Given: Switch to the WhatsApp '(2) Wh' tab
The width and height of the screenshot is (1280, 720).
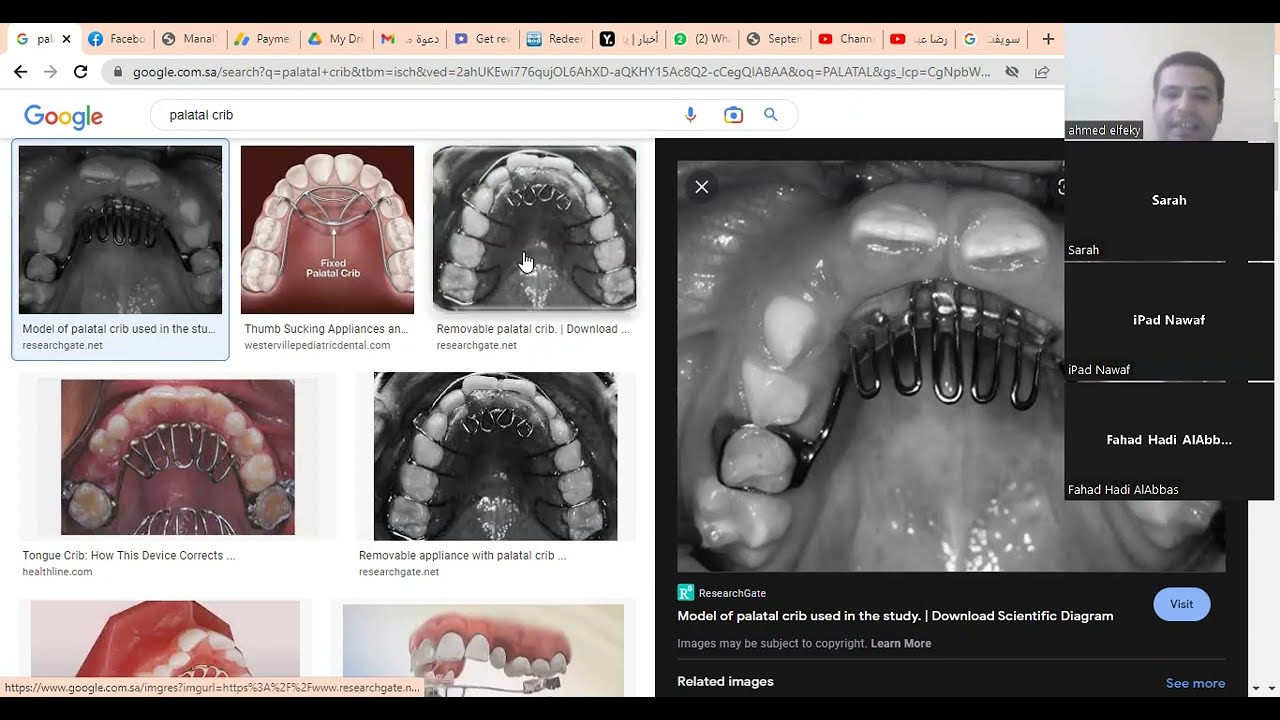Looking at the screenshot, I should [x=703, y=39].
